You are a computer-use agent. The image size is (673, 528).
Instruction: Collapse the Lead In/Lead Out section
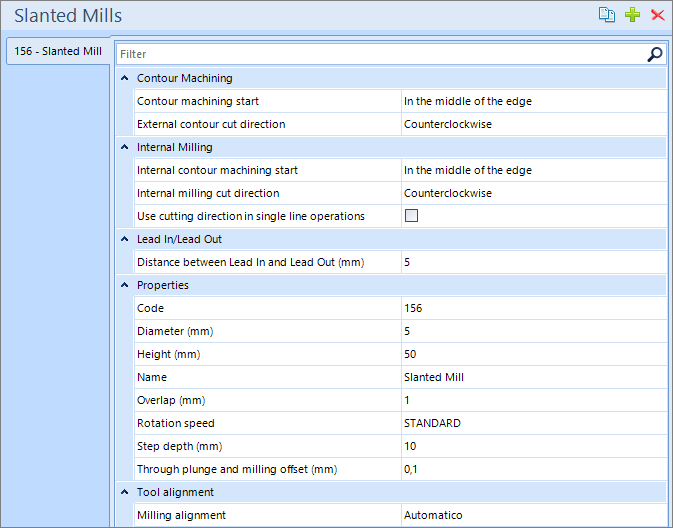[x=124, y=239]
